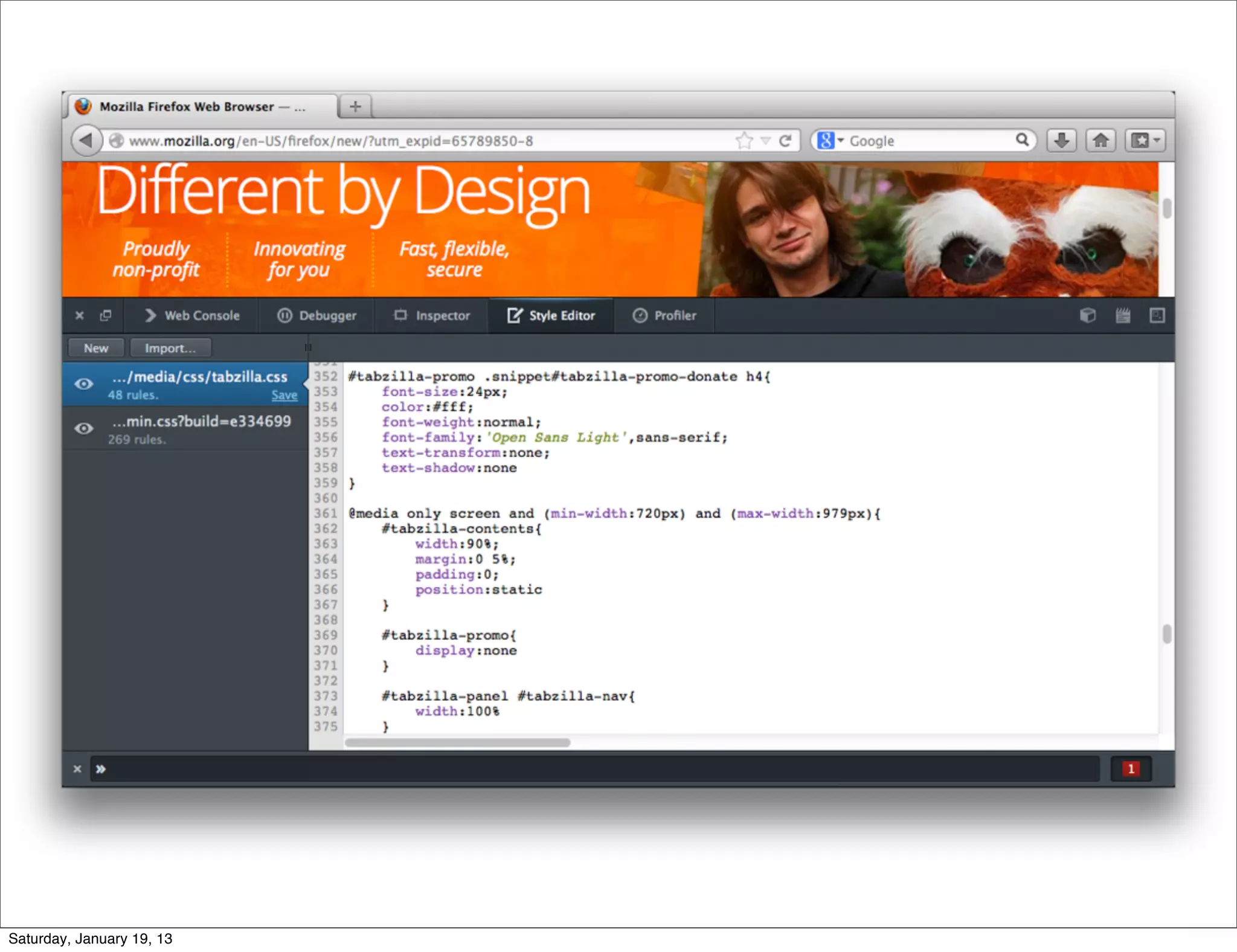Open the Google search engine dropdown
Screen dimensions: 1237x952
click(x=831, y=141)
